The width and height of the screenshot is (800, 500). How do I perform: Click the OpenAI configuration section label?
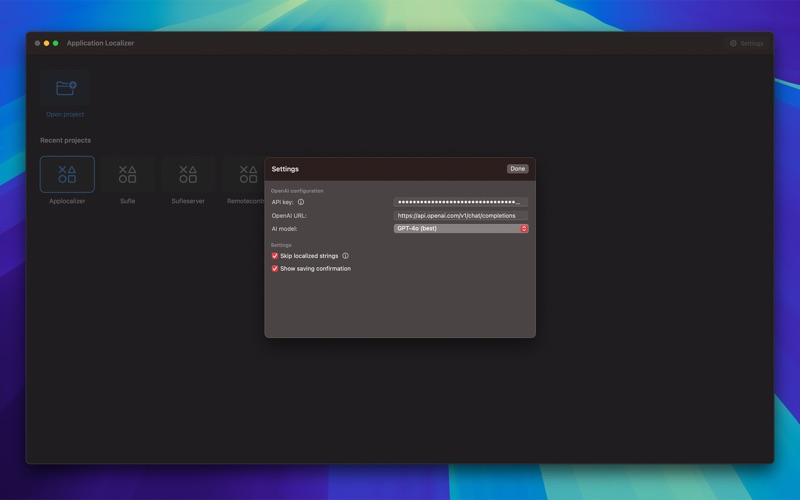tap(297, 191)
